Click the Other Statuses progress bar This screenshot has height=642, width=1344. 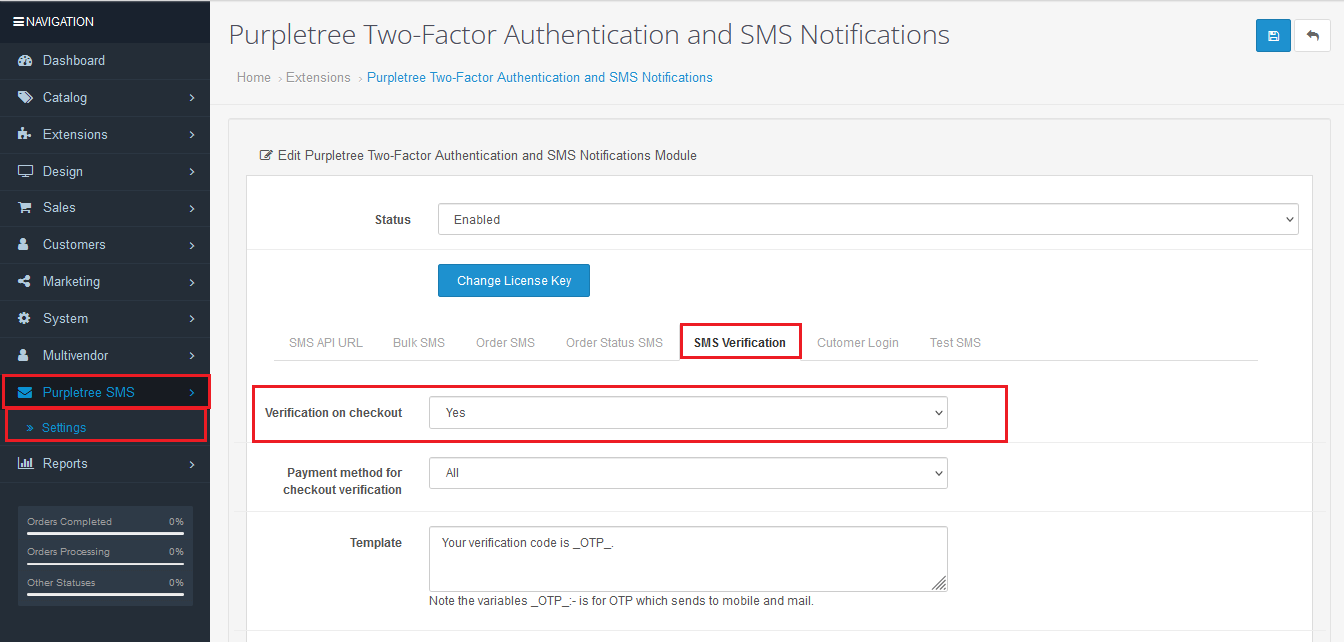pos(105,594)
